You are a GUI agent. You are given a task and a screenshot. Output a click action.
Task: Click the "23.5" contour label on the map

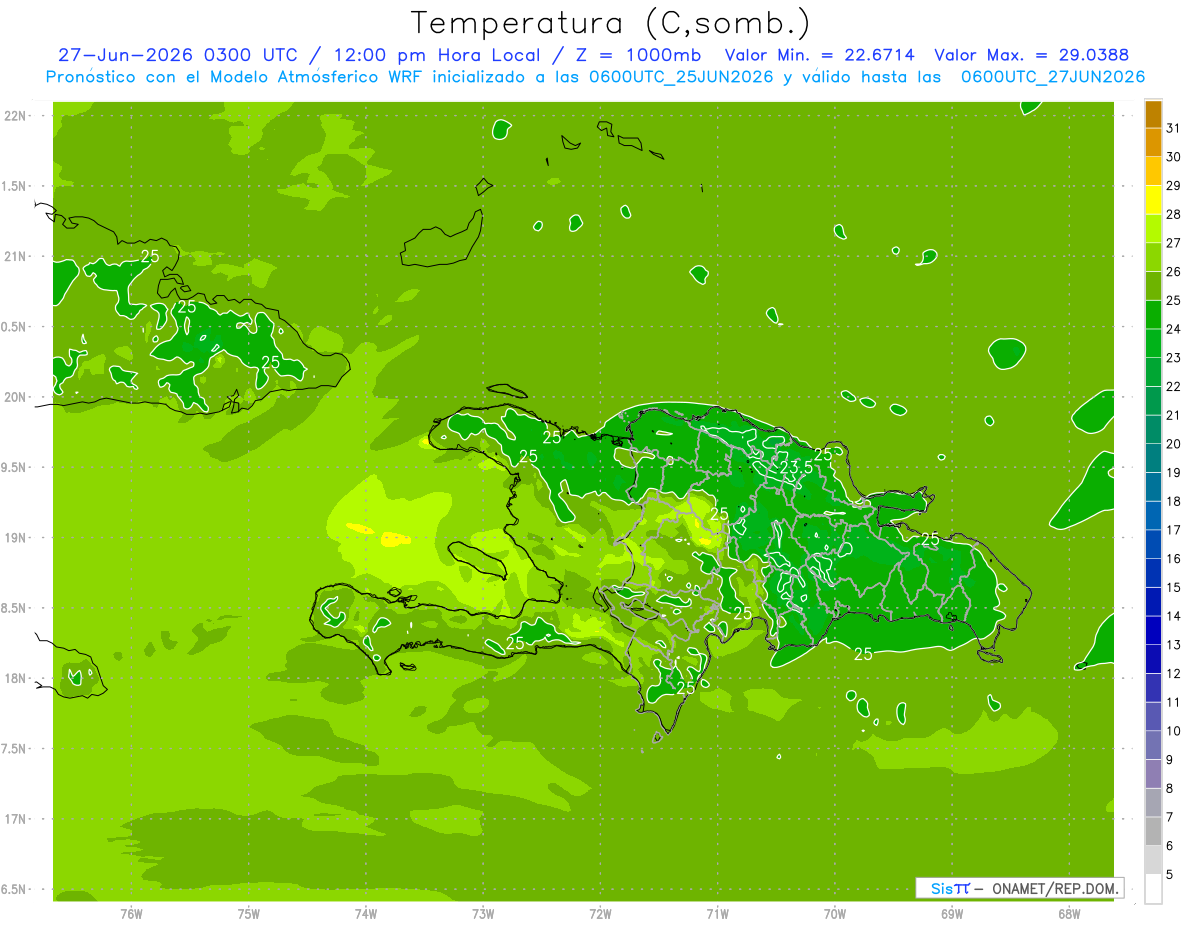(796, 467)
